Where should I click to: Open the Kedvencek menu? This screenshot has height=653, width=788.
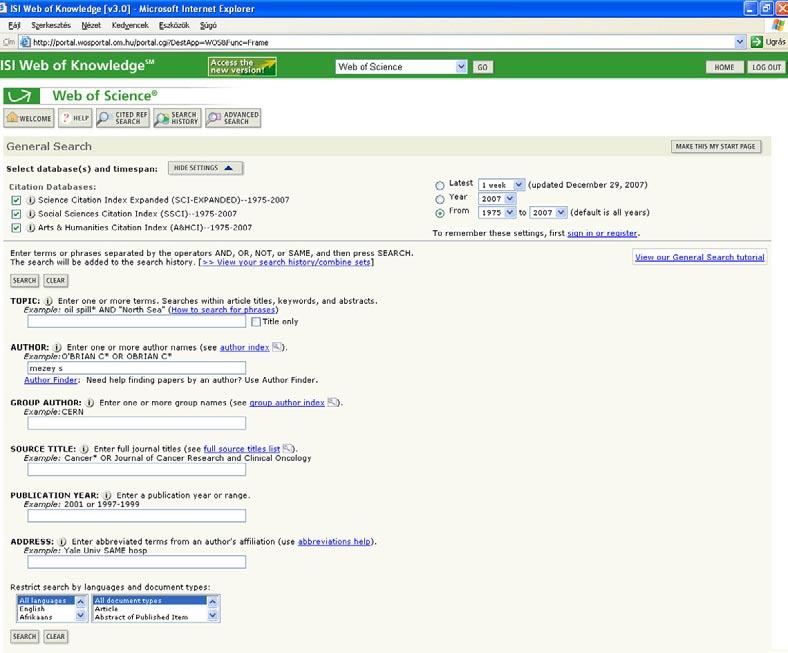pyautogui.click(x=130, y=25)
